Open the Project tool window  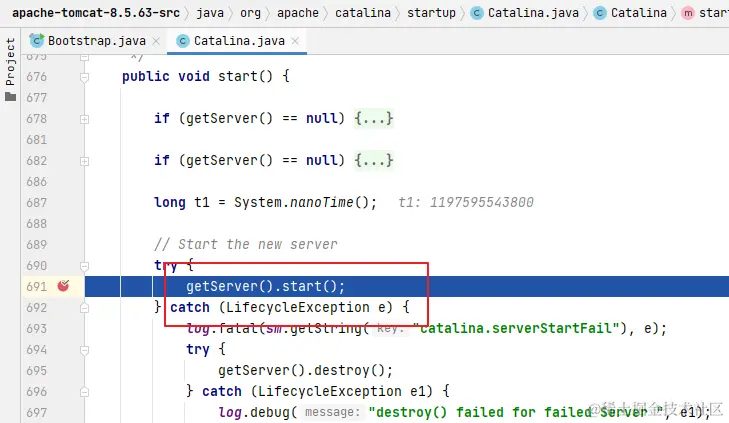[x=10, y=69]
